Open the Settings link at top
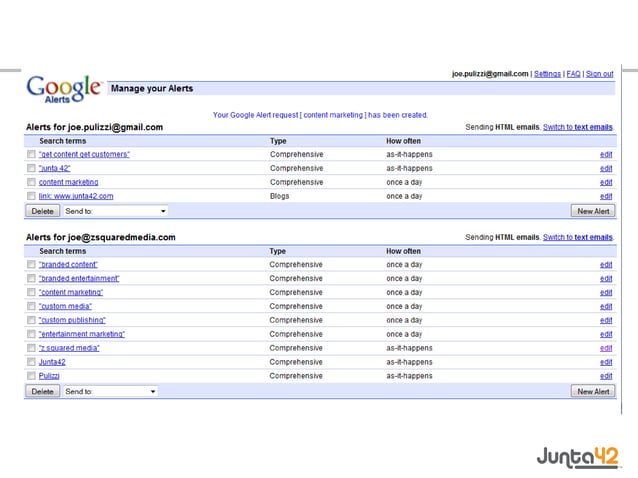The width and height of the screenshot is (638, 478). [547, 74]
